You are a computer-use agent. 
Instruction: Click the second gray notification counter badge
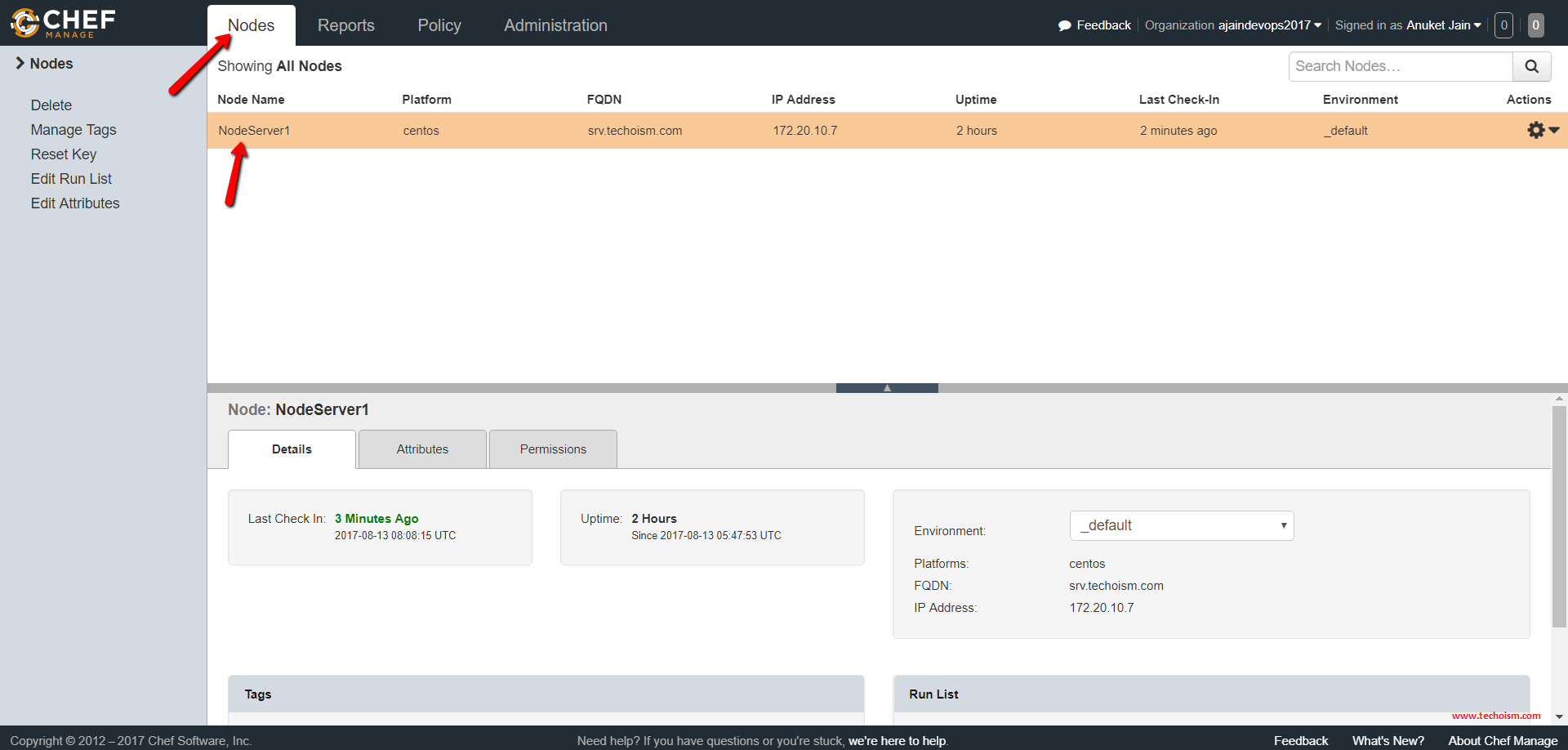(x=1535, y=25)
